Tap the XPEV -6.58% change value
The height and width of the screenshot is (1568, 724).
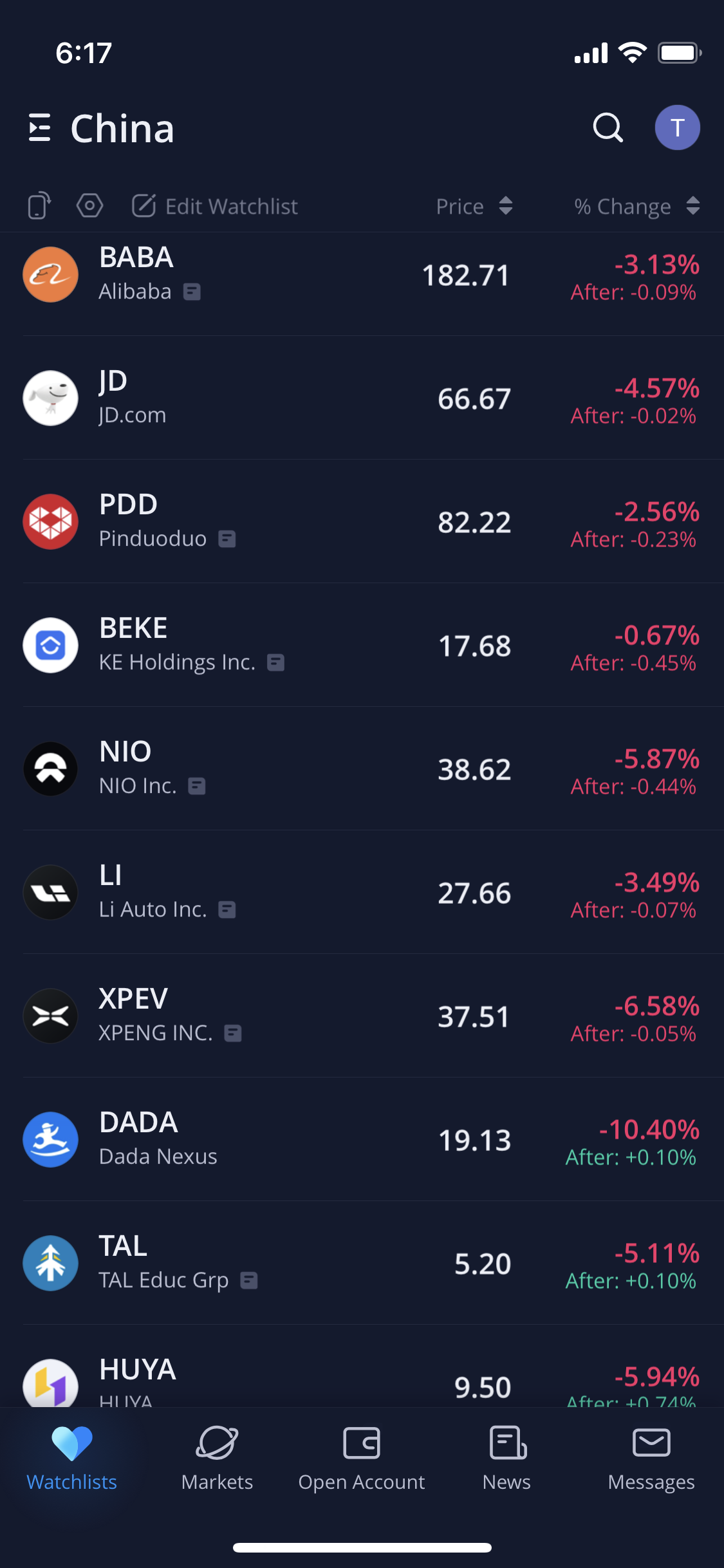pos(656,1006)
